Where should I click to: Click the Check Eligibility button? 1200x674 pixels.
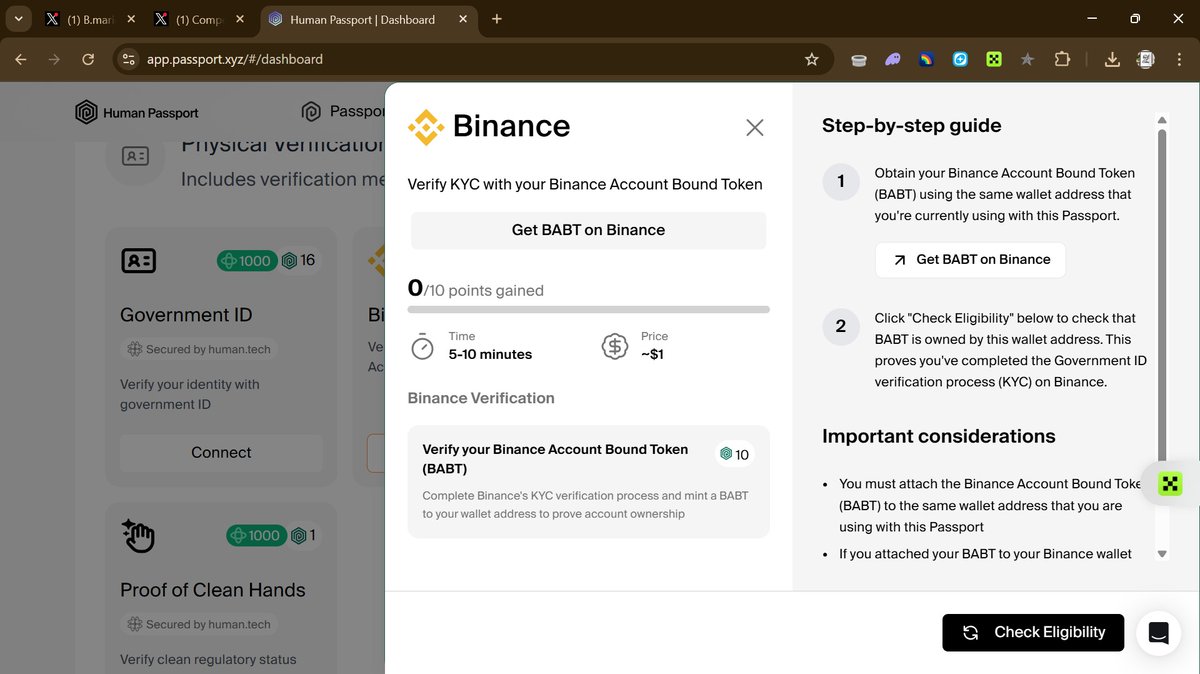(1033, 632)
